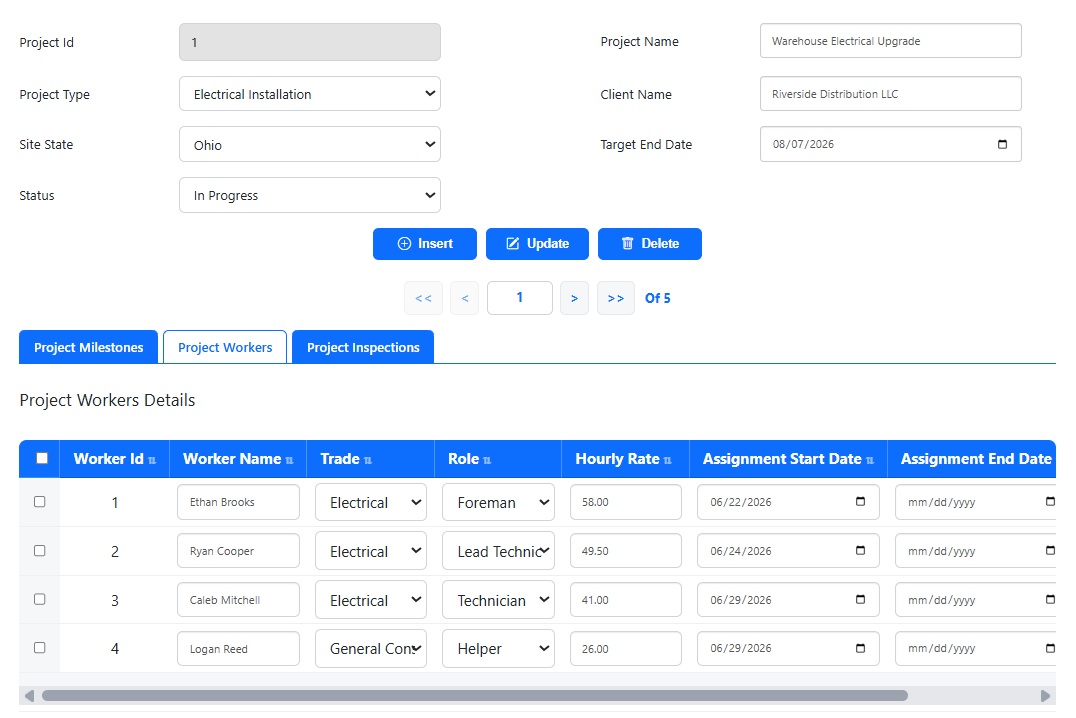Switch to Project Workers tab
Screen dimensions: 1076x718
pos(225,347)
